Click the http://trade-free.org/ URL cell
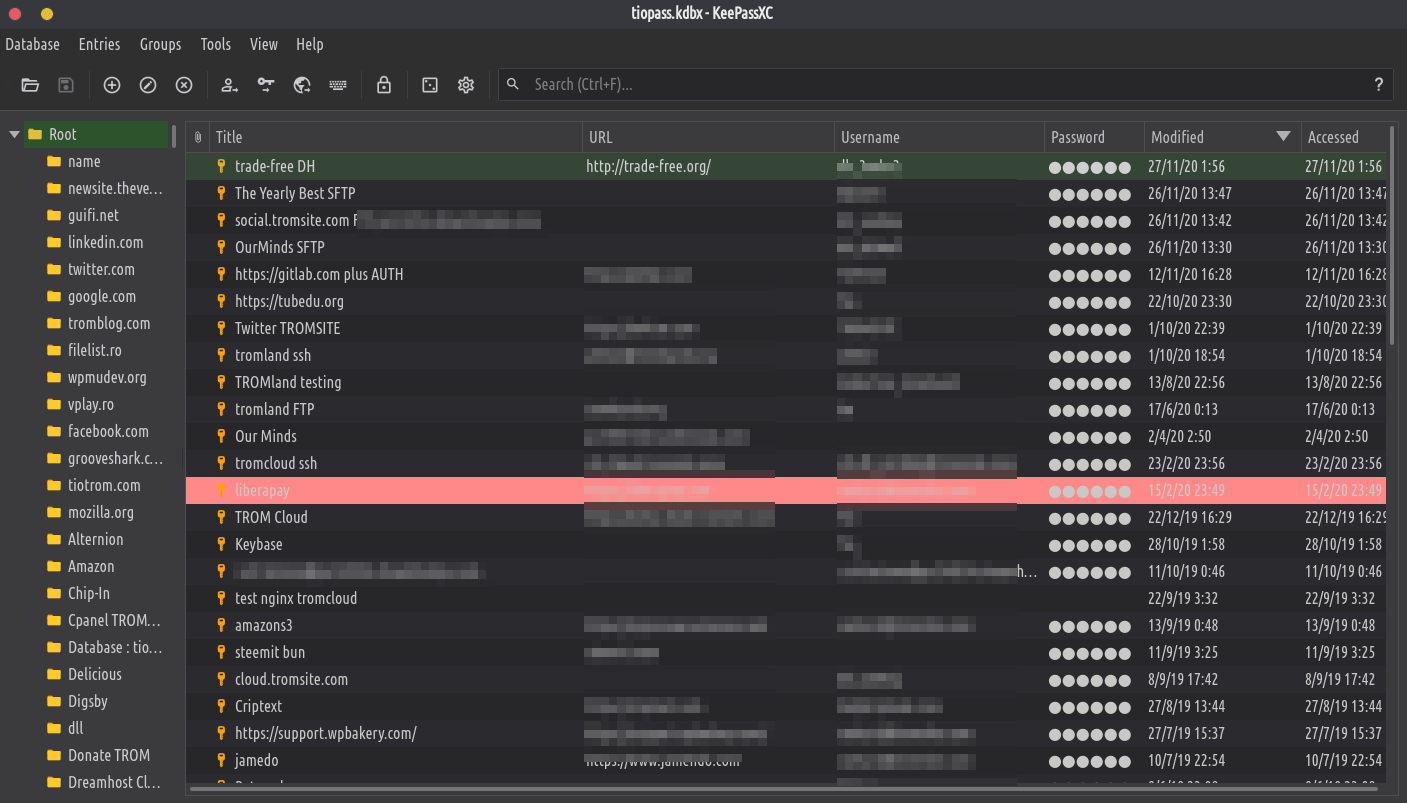 pyautogui.click(x=649, y=166)
